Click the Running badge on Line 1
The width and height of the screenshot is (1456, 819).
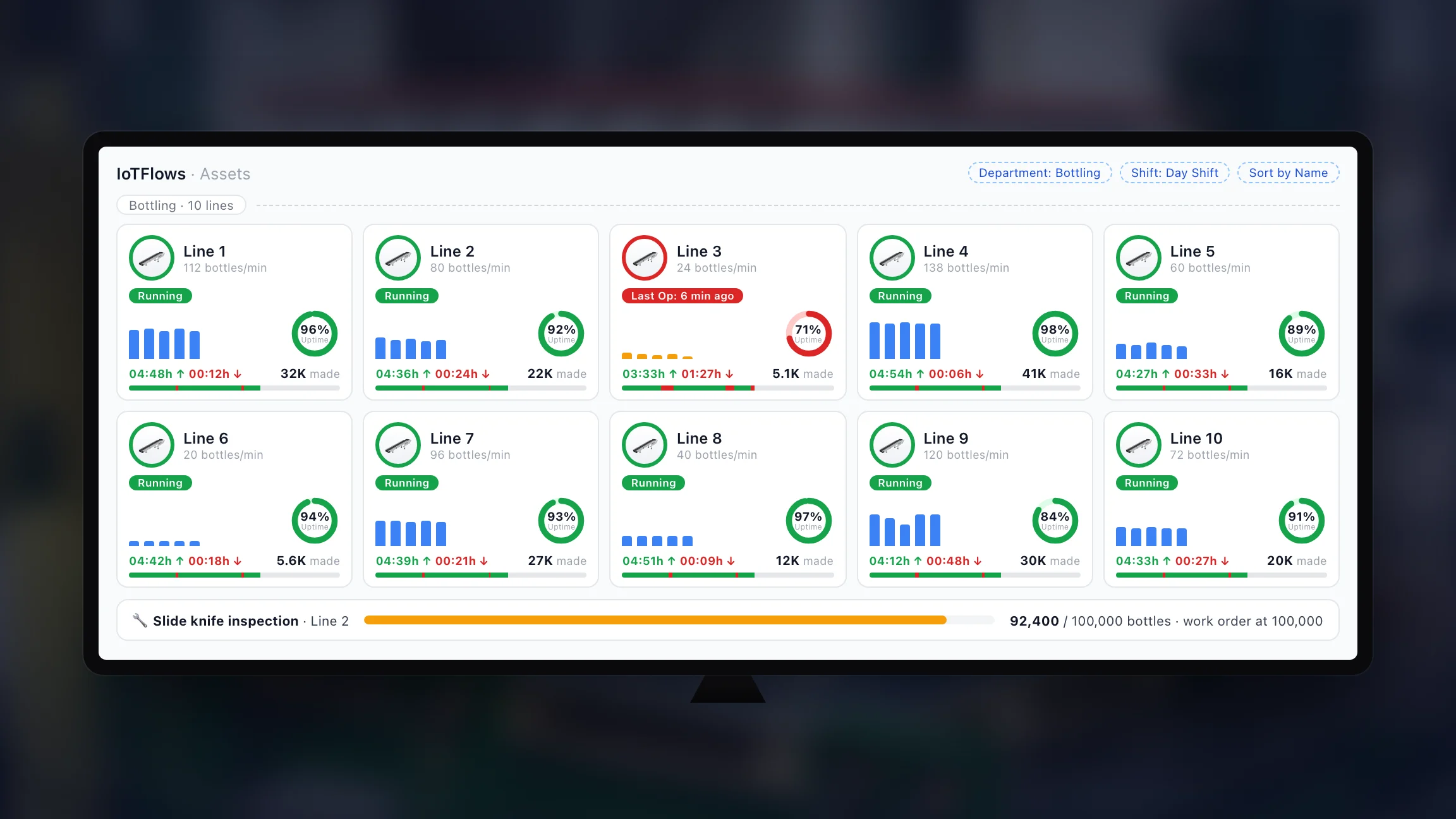coord(161,296)
